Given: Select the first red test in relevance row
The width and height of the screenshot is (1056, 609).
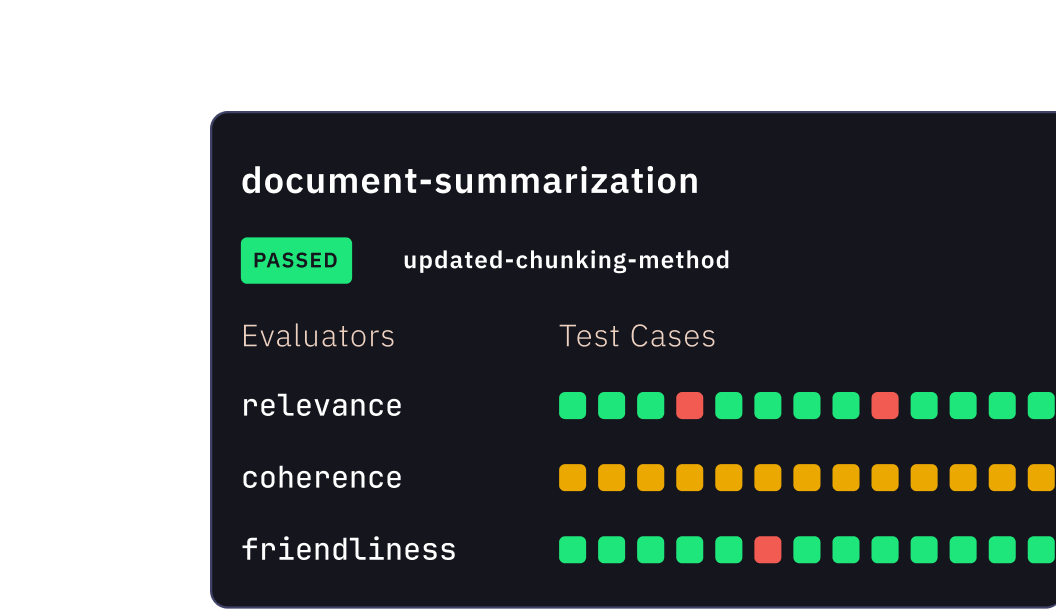Looking at the screenshot, I should (x=689, y=405).
